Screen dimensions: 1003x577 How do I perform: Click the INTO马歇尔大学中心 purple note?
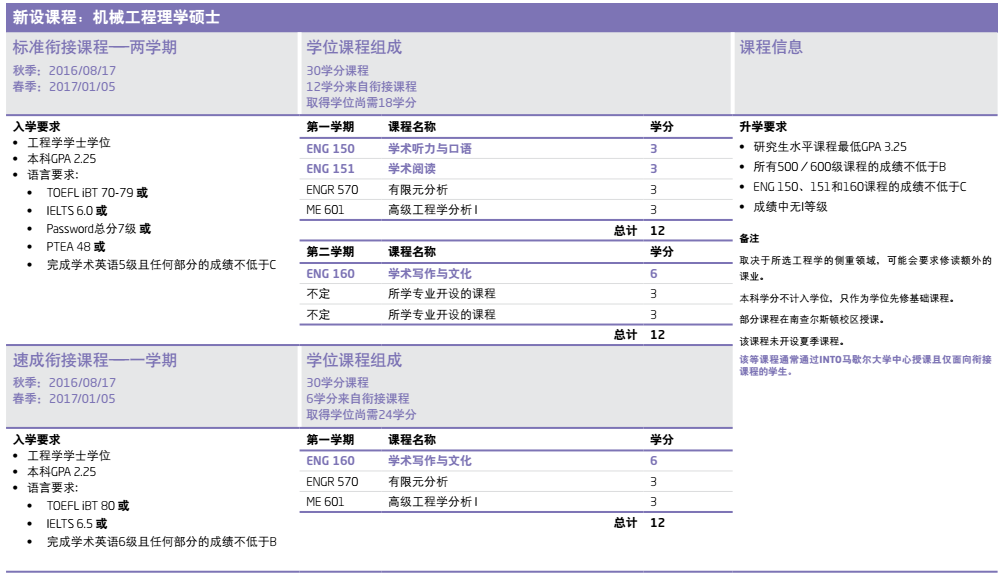tap(865, 364)
